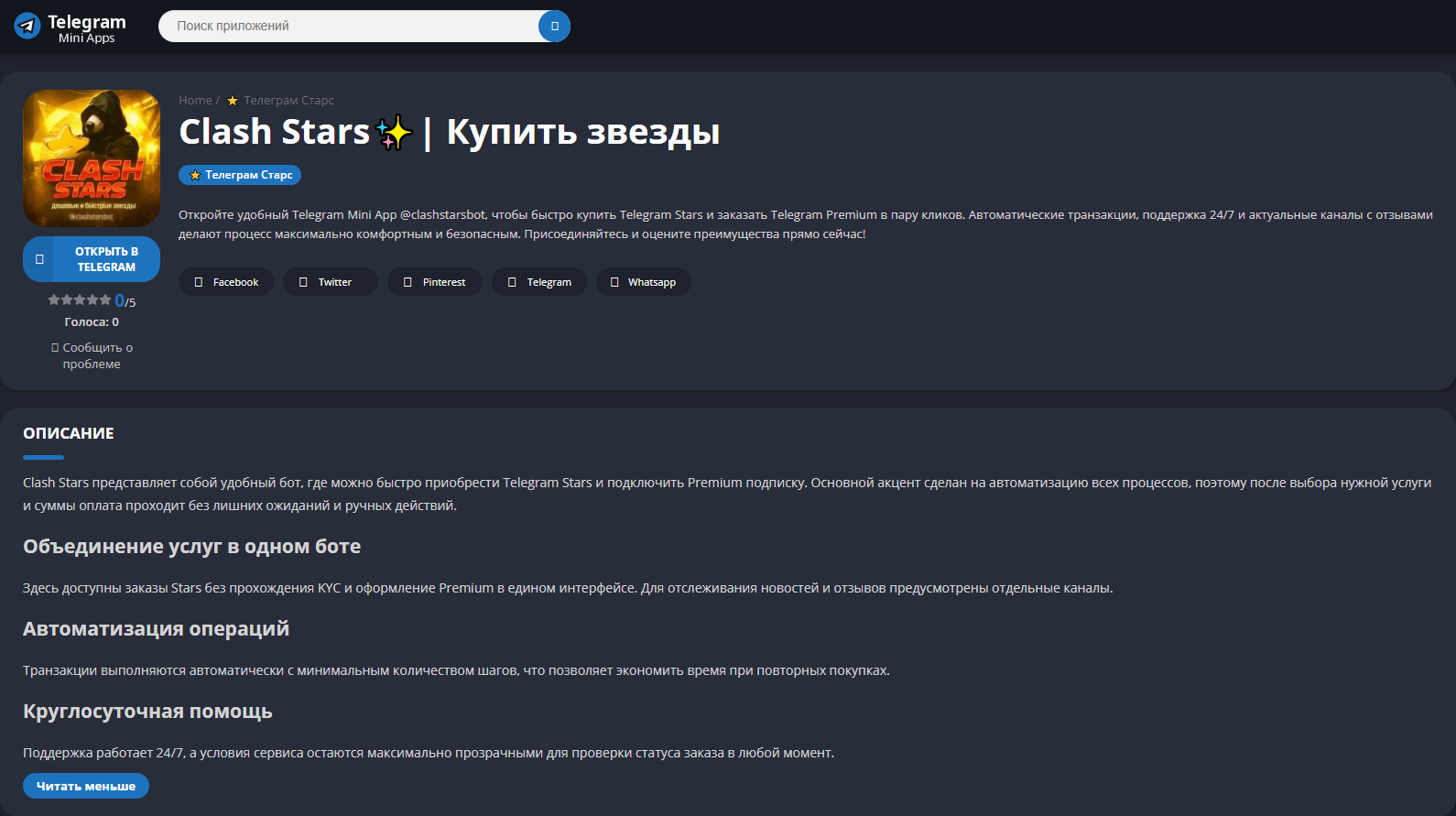Focus the app search input field

tap(349, 27)
